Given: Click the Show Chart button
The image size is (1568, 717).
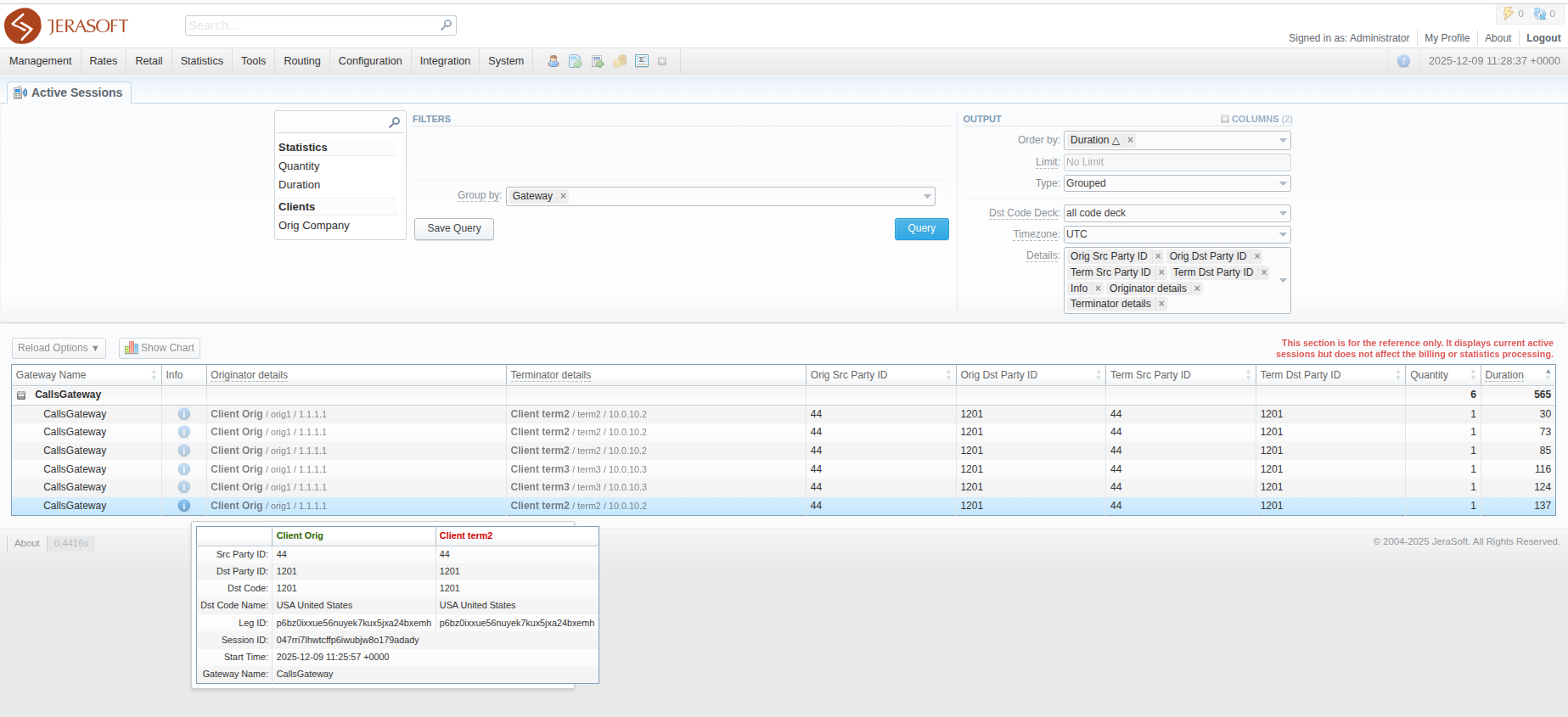Looking at the screenshot, I should point(160,348).
